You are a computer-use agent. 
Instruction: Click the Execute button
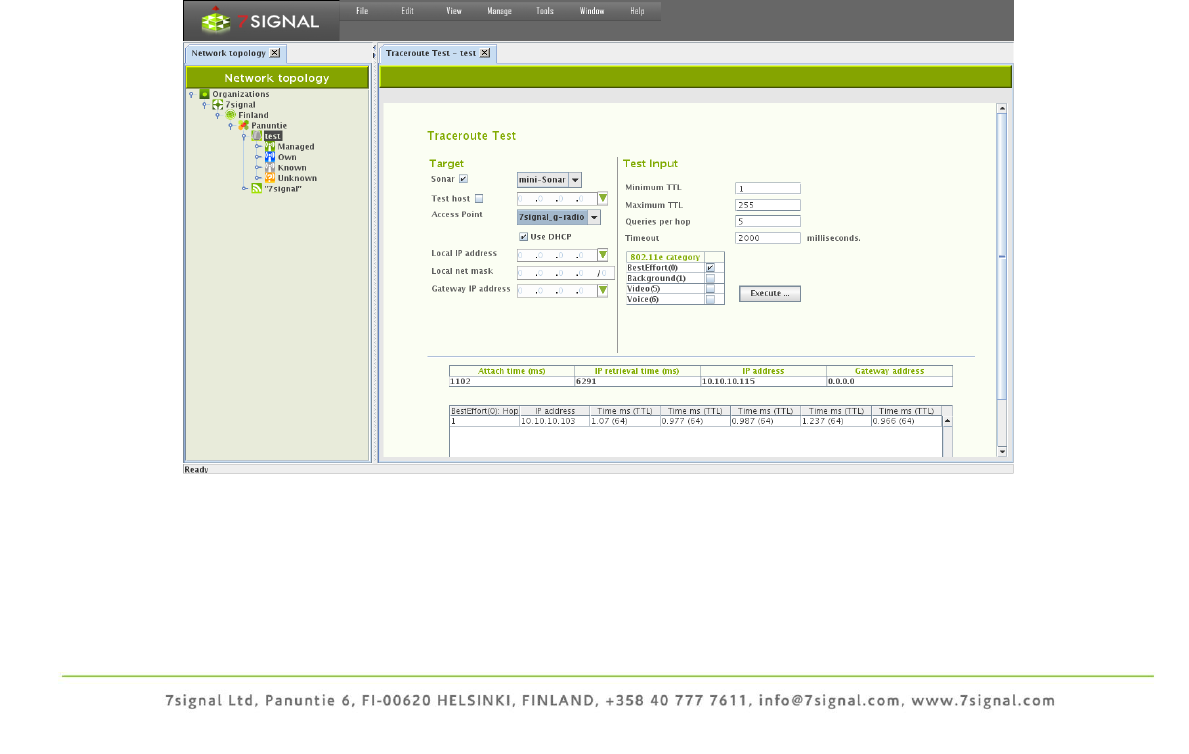[x=770, y=294]
